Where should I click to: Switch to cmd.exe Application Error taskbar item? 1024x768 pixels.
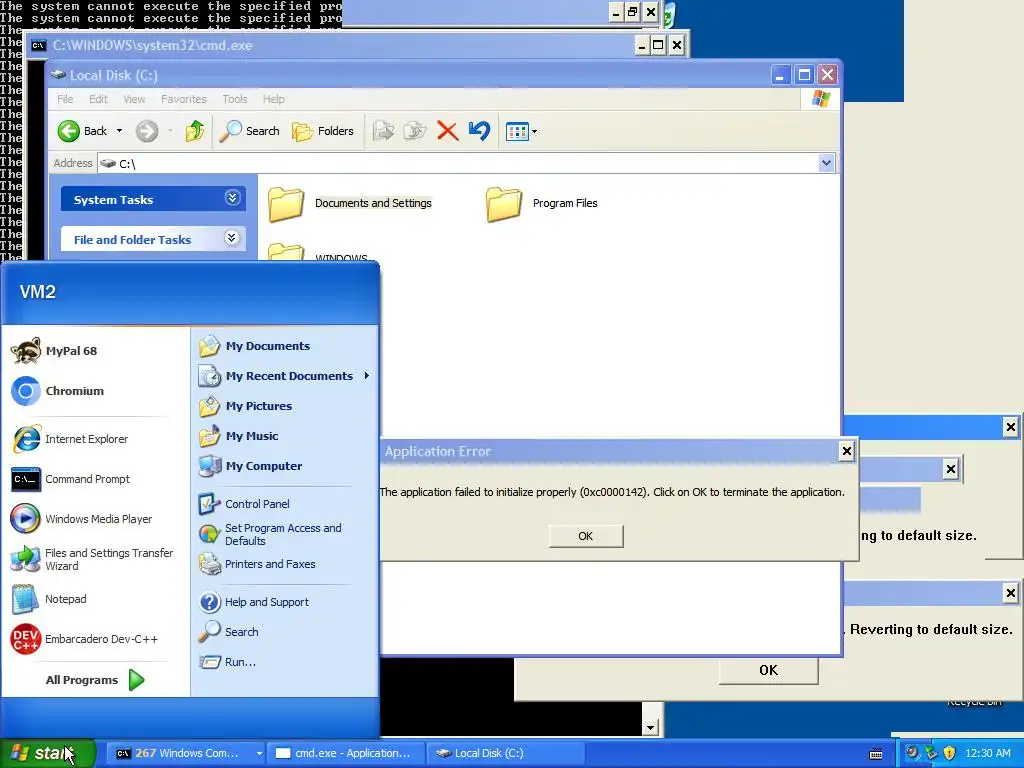pyautogui.click(x=346, y=753)
